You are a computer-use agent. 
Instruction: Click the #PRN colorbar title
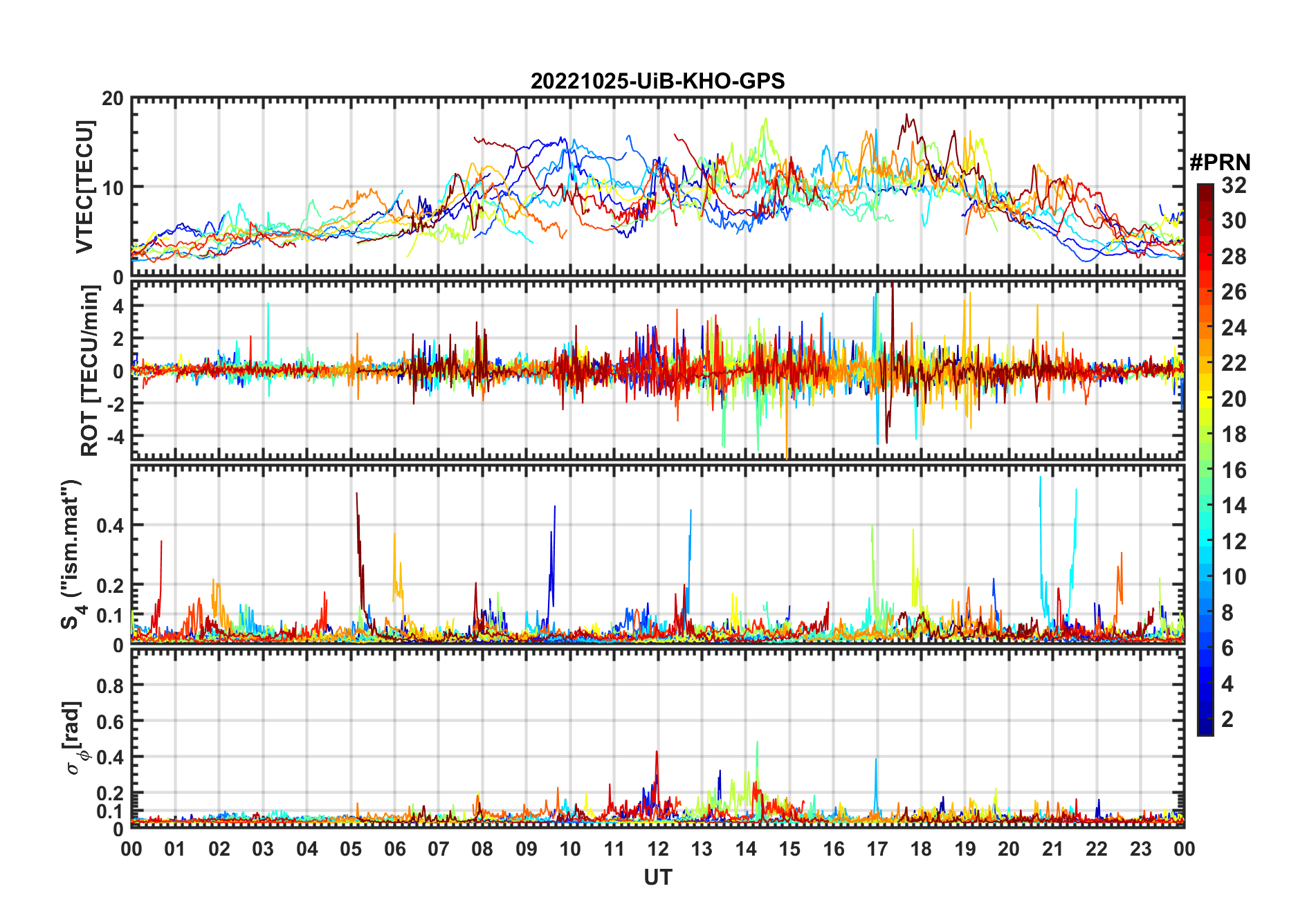tap(1220, 163)
